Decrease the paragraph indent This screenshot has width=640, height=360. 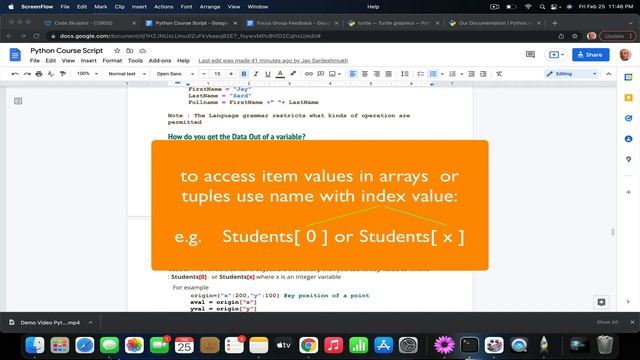471,74
